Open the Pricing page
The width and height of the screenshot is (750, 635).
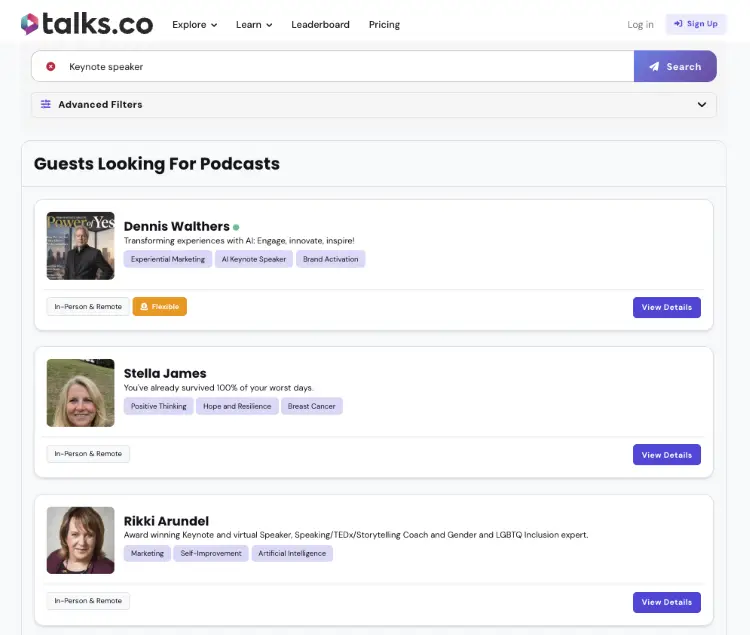pyautogui.click(x=384, y=24)
